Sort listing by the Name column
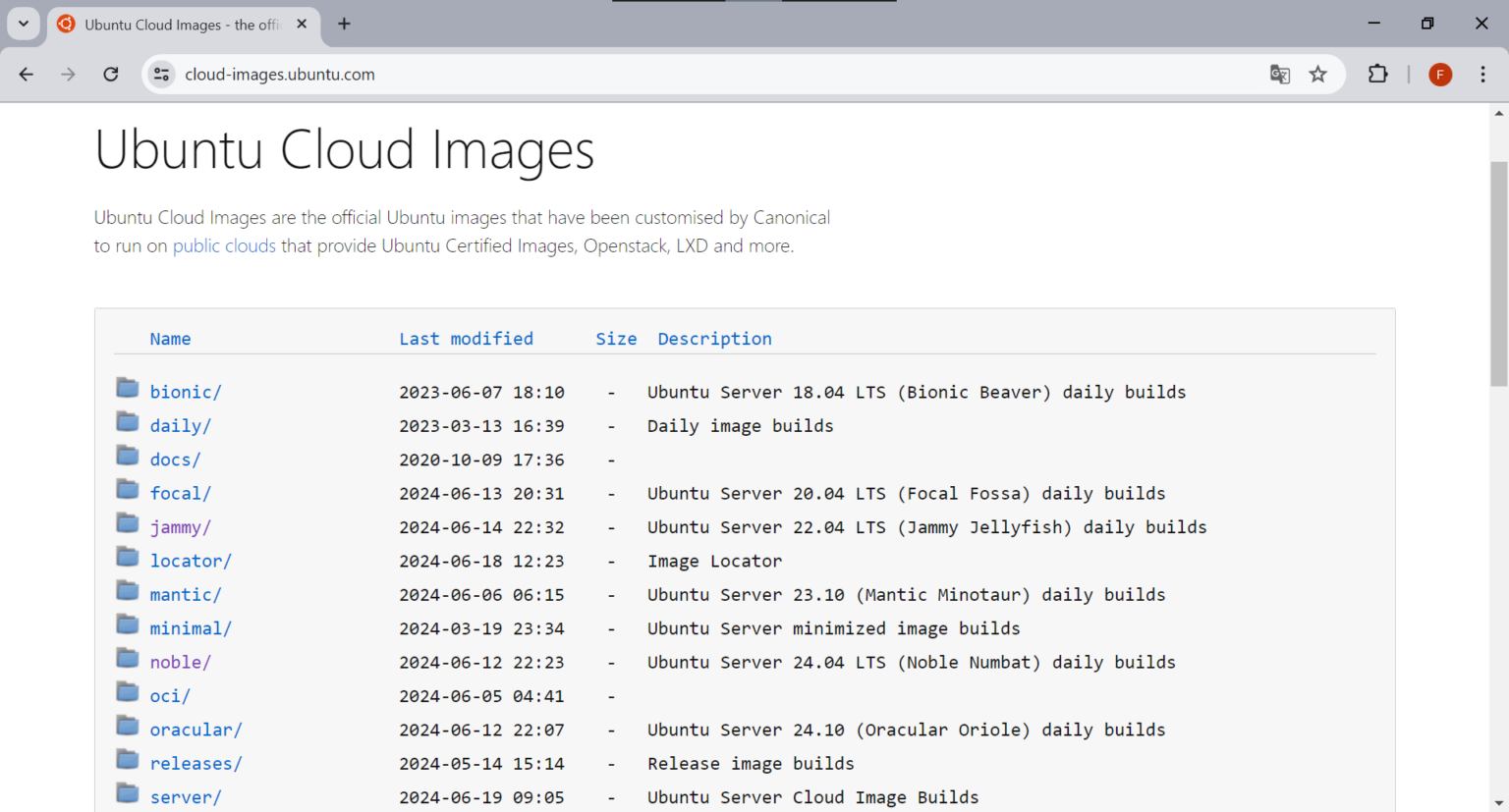Viewport: 1509px width, 812px height. (170, 339)
